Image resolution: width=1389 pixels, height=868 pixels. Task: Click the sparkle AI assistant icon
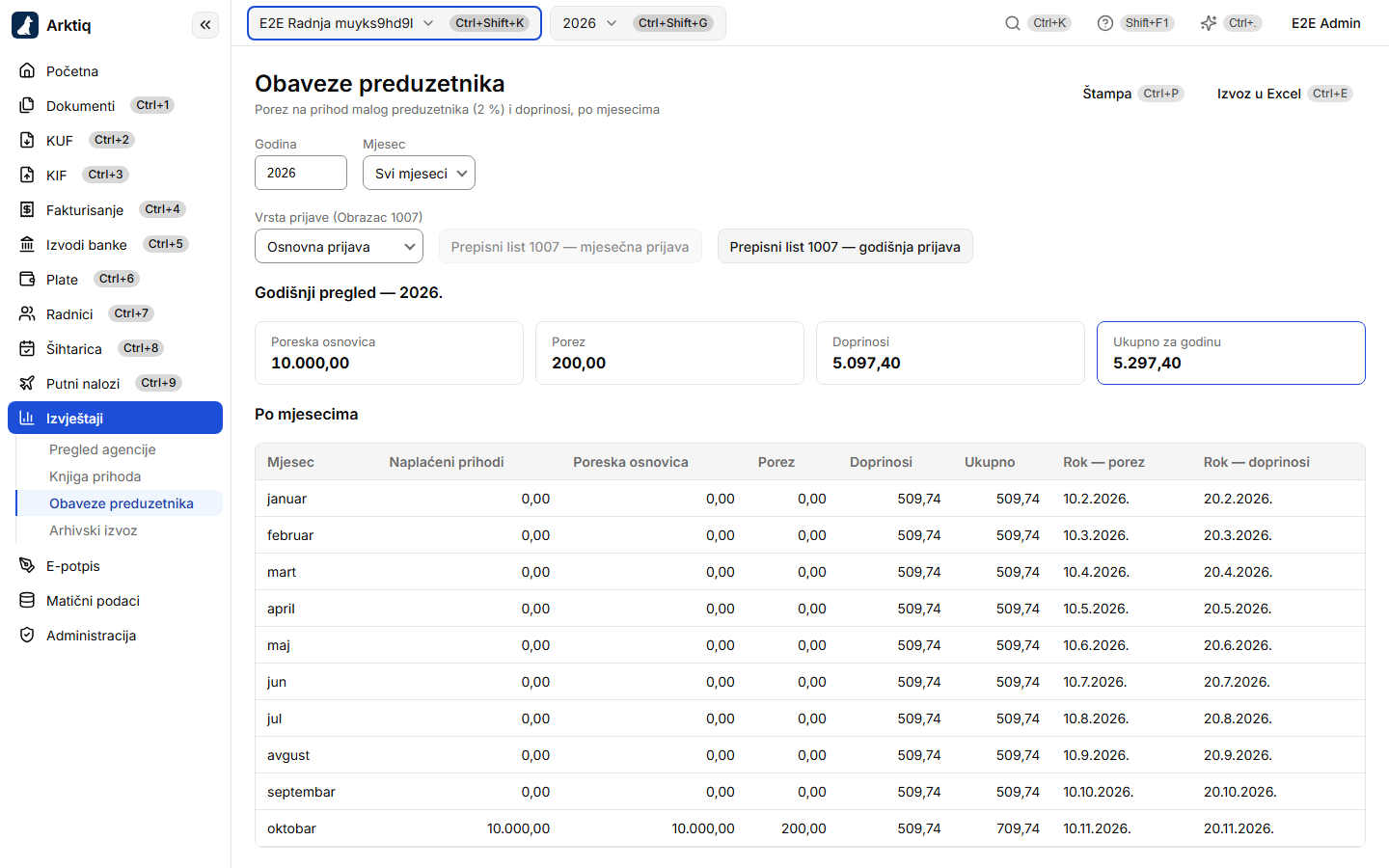pyautogui.click(x=1209, y=23)
